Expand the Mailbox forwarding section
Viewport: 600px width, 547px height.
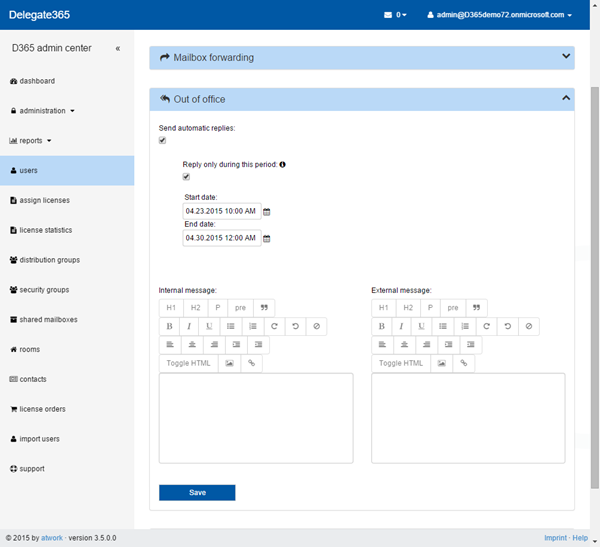coord(566,57)
